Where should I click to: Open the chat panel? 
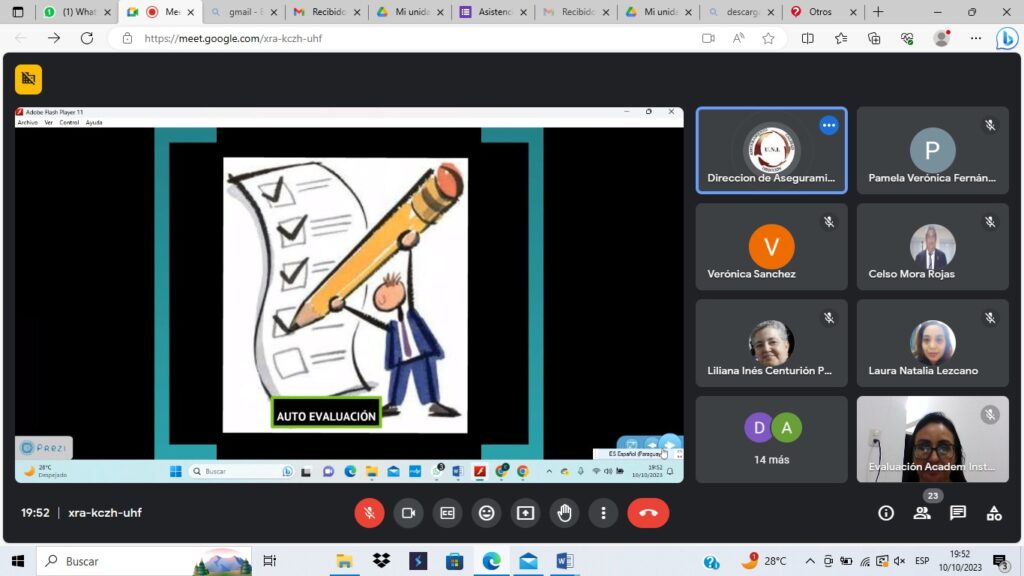click(x=957, y=513)
